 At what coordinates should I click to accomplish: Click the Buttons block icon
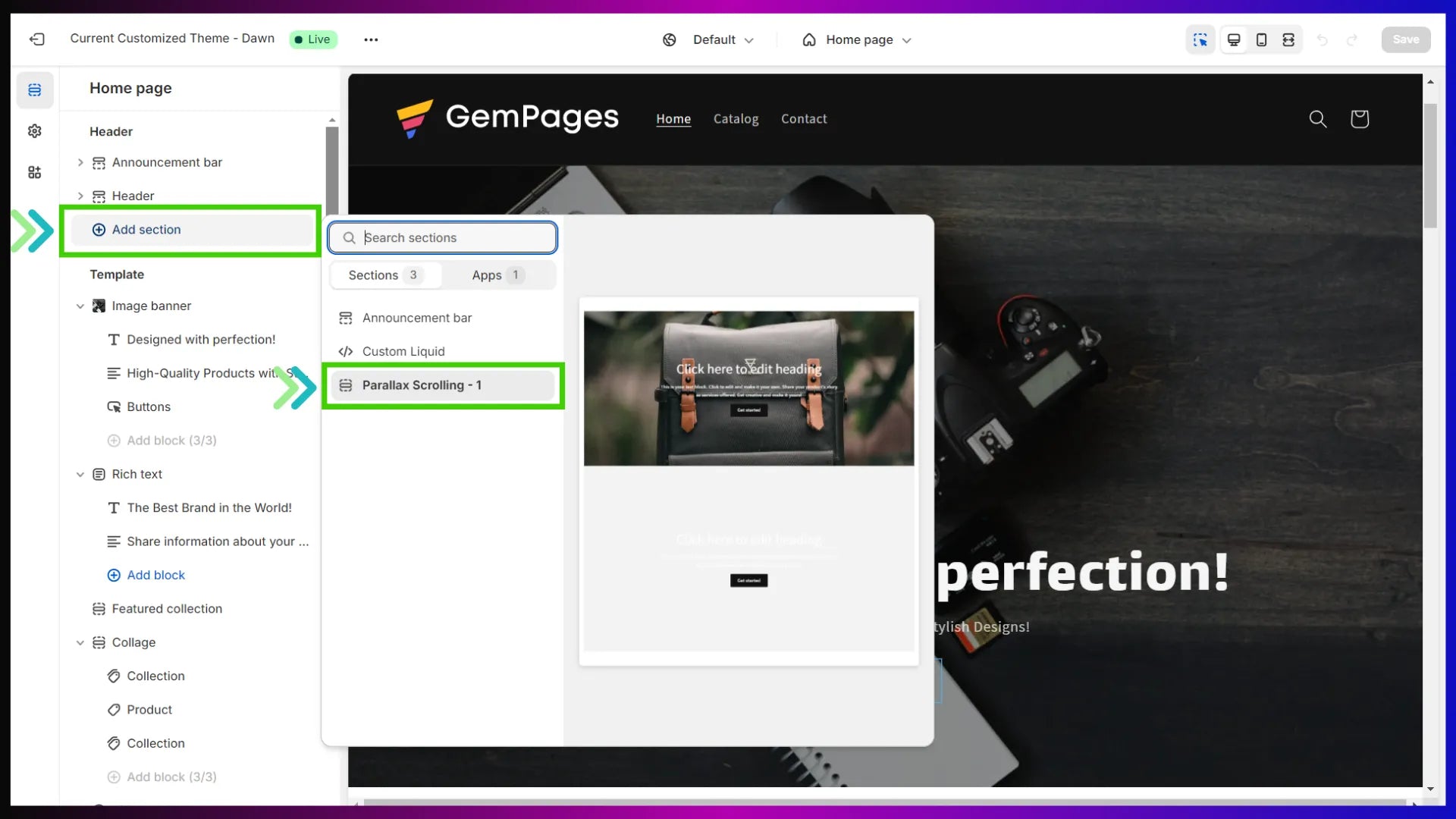click(114, 406)
